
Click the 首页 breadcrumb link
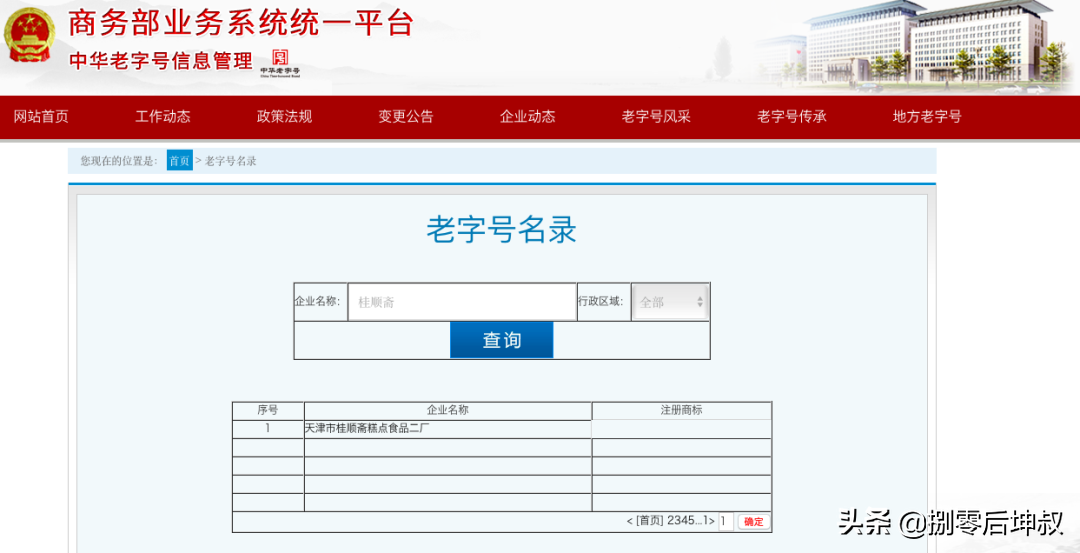tap(180, 161)
